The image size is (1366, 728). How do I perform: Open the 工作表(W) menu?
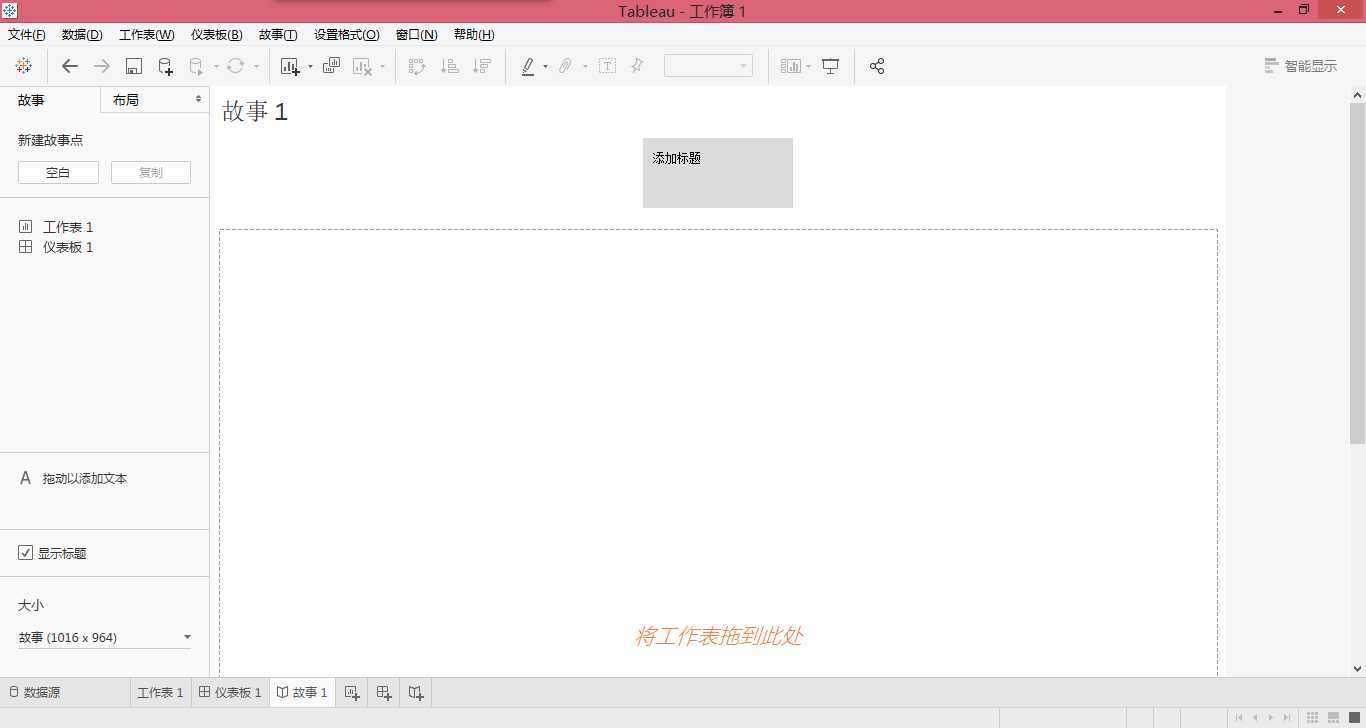coord(147,34)
